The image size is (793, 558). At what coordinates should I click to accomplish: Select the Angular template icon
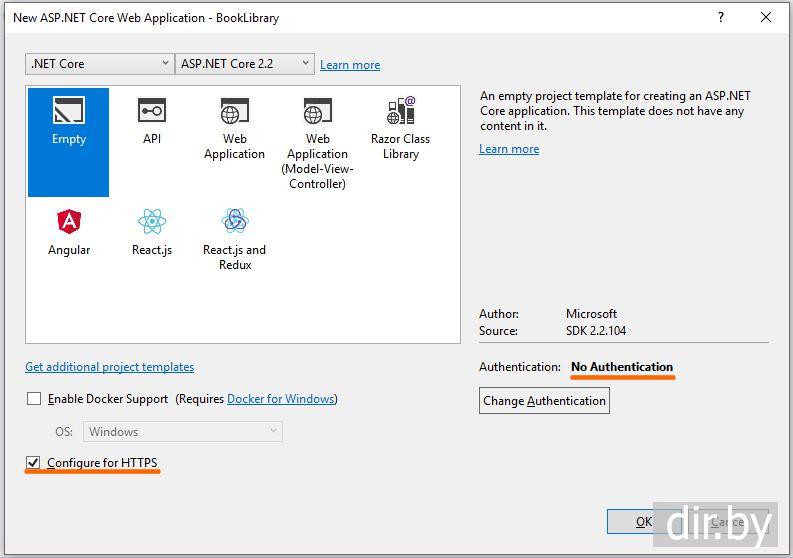point(69,222)
